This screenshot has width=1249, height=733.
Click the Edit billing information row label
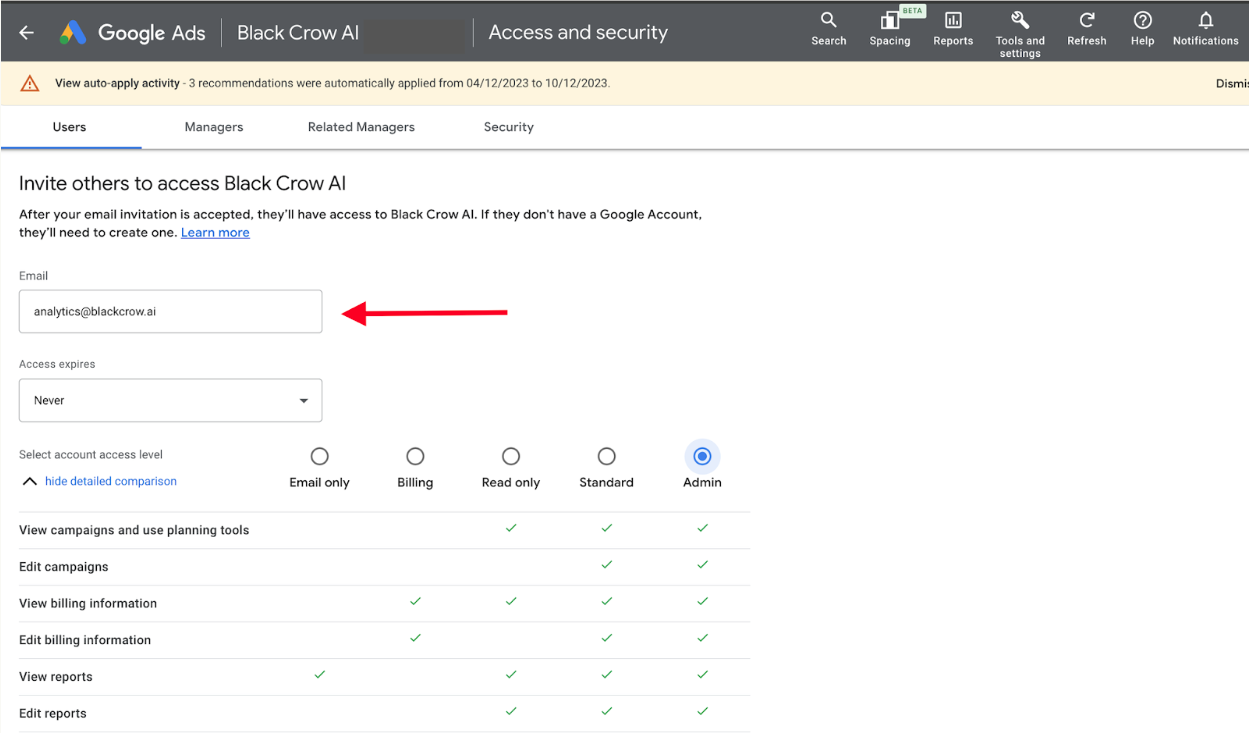click(x=85, y=640)
